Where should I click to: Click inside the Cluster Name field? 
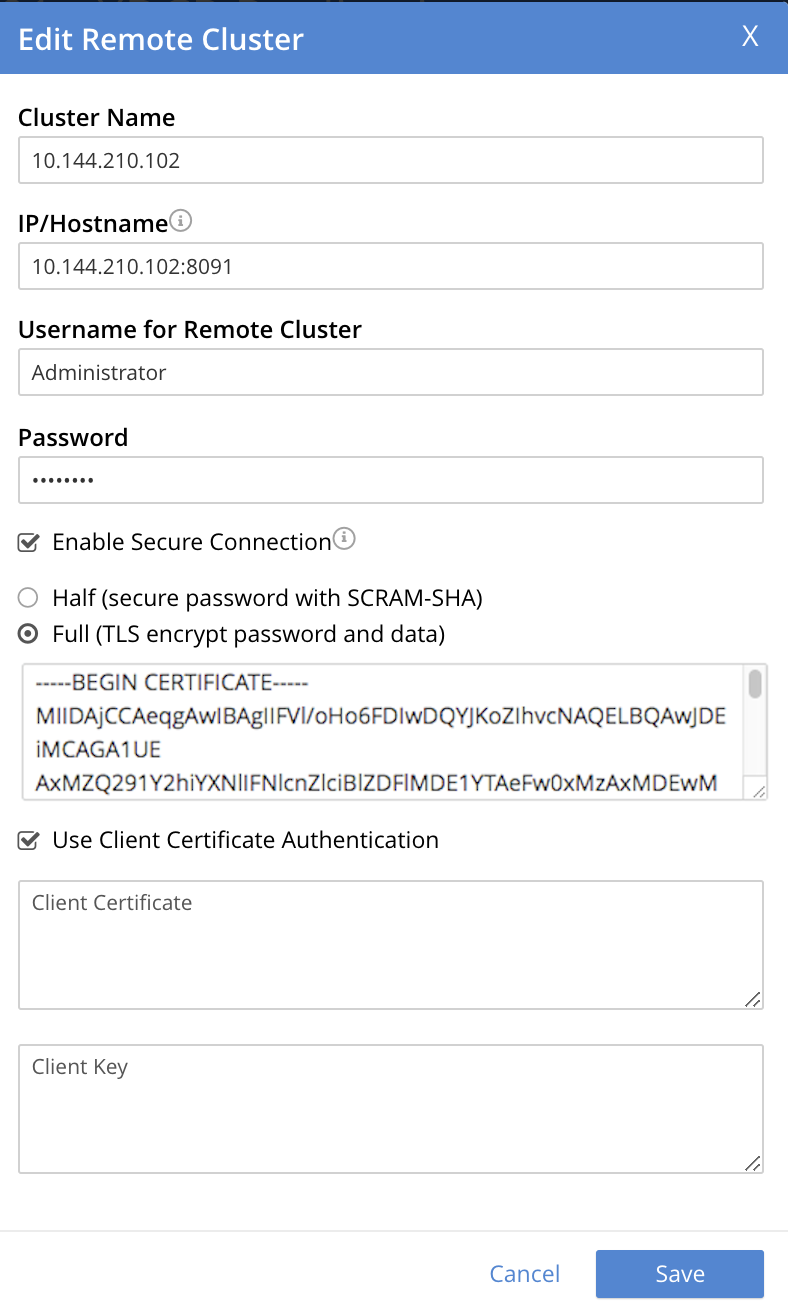point(390,160)
